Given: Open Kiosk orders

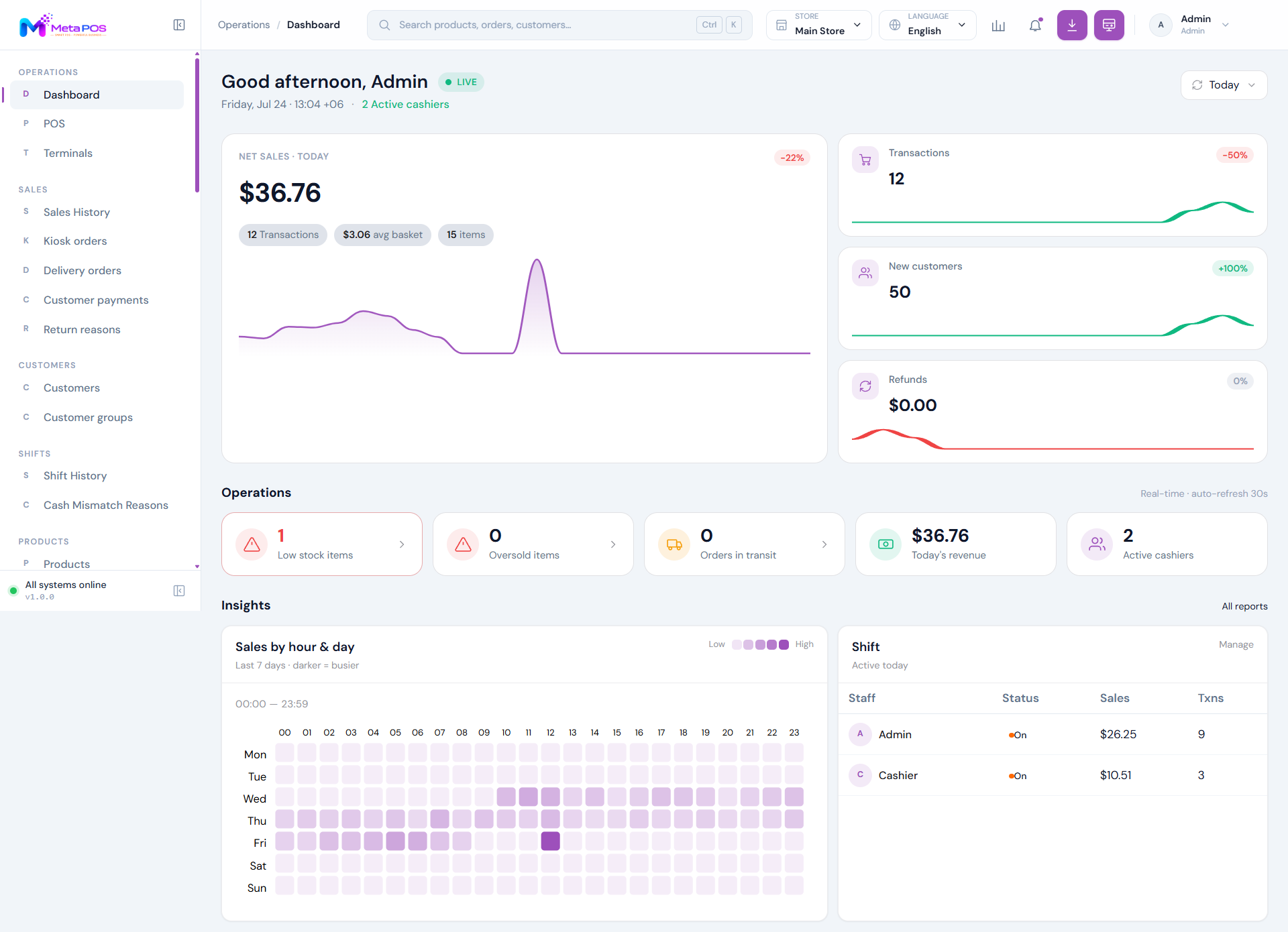Looking at the screenshot, I should click(x=97, y=241).
